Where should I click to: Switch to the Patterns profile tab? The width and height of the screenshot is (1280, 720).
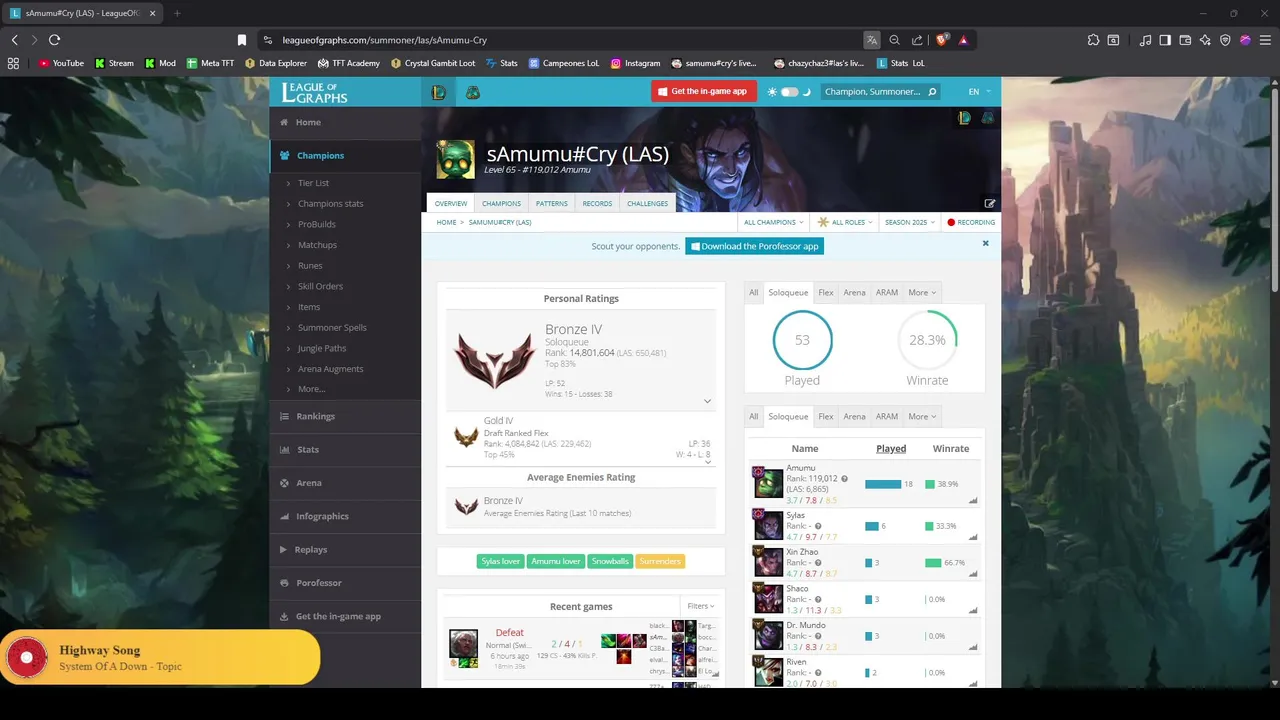click(x=551, y=204)
